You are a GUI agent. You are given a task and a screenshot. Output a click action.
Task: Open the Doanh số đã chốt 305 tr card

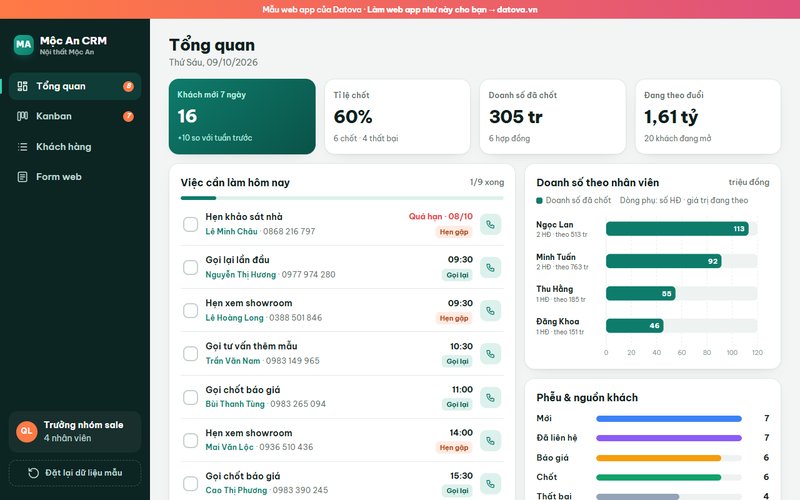coord(553,116)
